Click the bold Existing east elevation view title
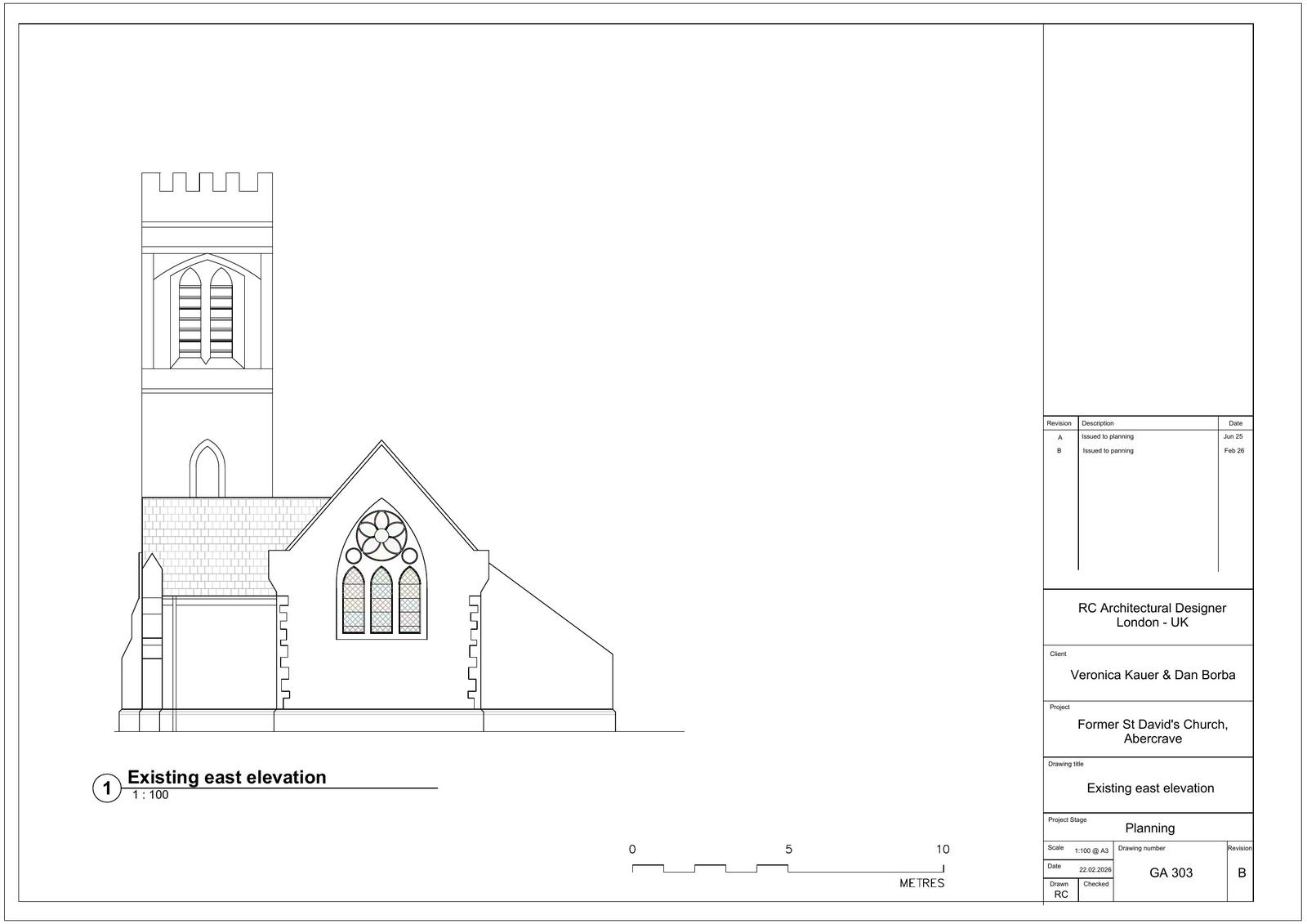1307x924 pixels. 226,777
